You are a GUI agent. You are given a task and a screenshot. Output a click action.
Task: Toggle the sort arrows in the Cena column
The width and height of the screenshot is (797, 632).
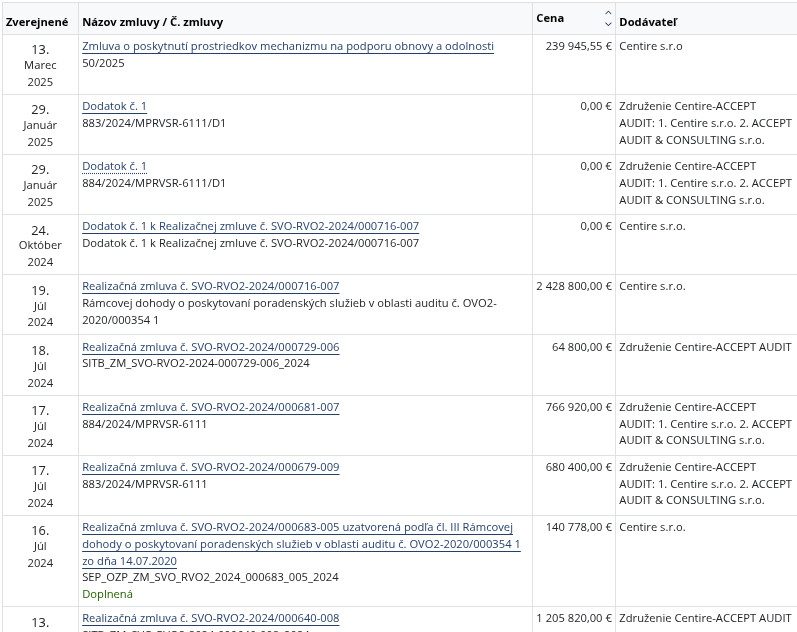[607, 19]
